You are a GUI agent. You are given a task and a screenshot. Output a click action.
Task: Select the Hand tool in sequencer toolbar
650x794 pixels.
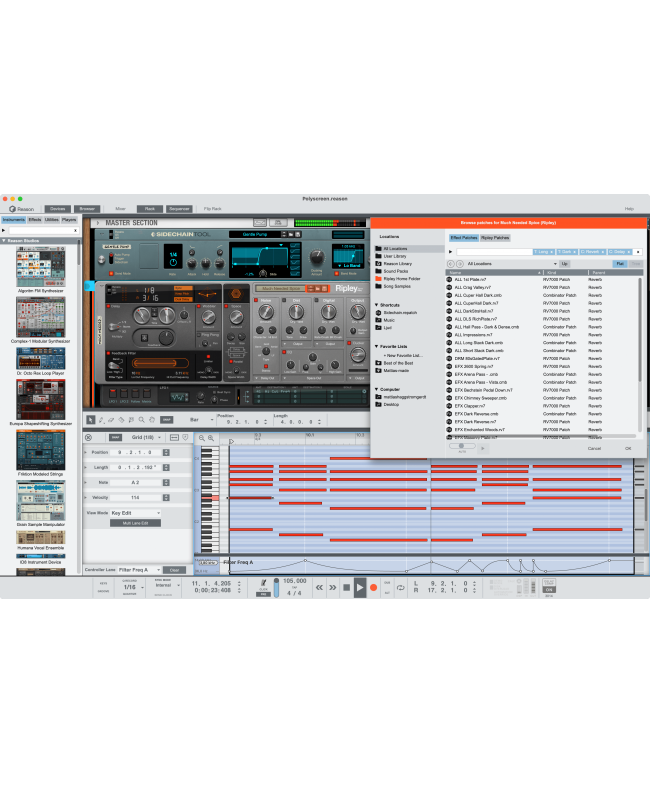coord(152,420)
